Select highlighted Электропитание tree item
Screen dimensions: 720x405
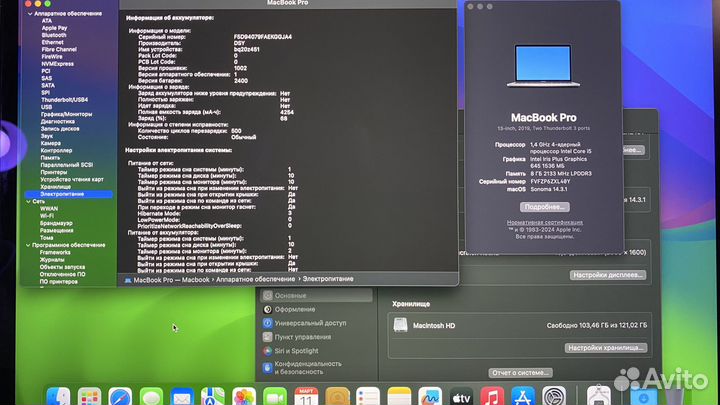(69, 194)
